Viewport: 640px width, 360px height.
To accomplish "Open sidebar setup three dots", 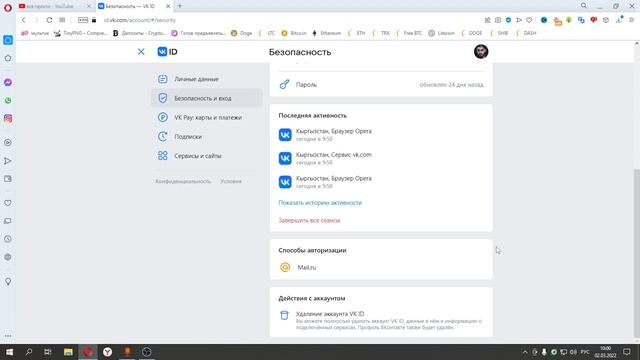I will 8,336.
